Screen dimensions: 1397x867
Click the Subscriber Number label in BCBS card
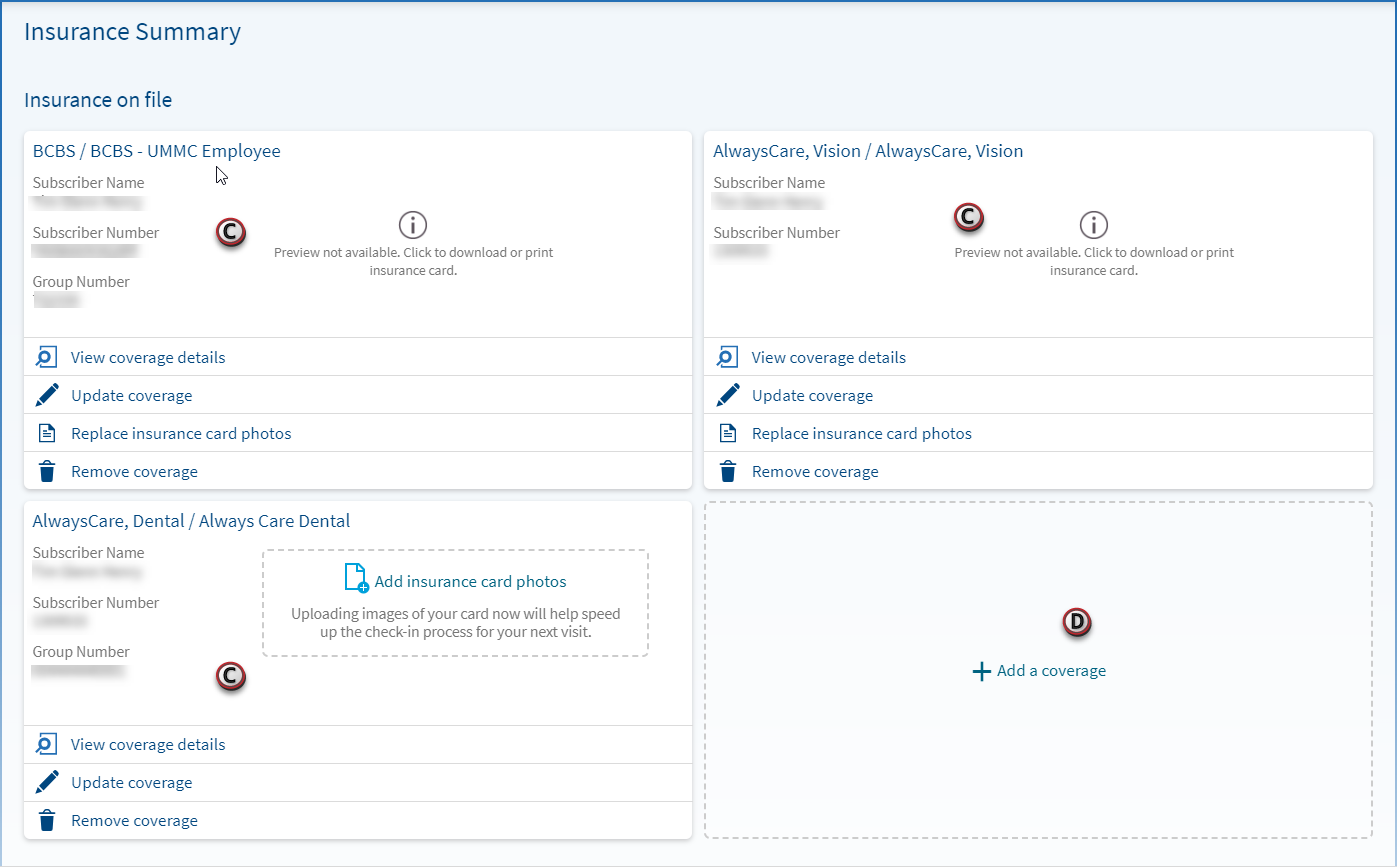[x=96, y=233]
